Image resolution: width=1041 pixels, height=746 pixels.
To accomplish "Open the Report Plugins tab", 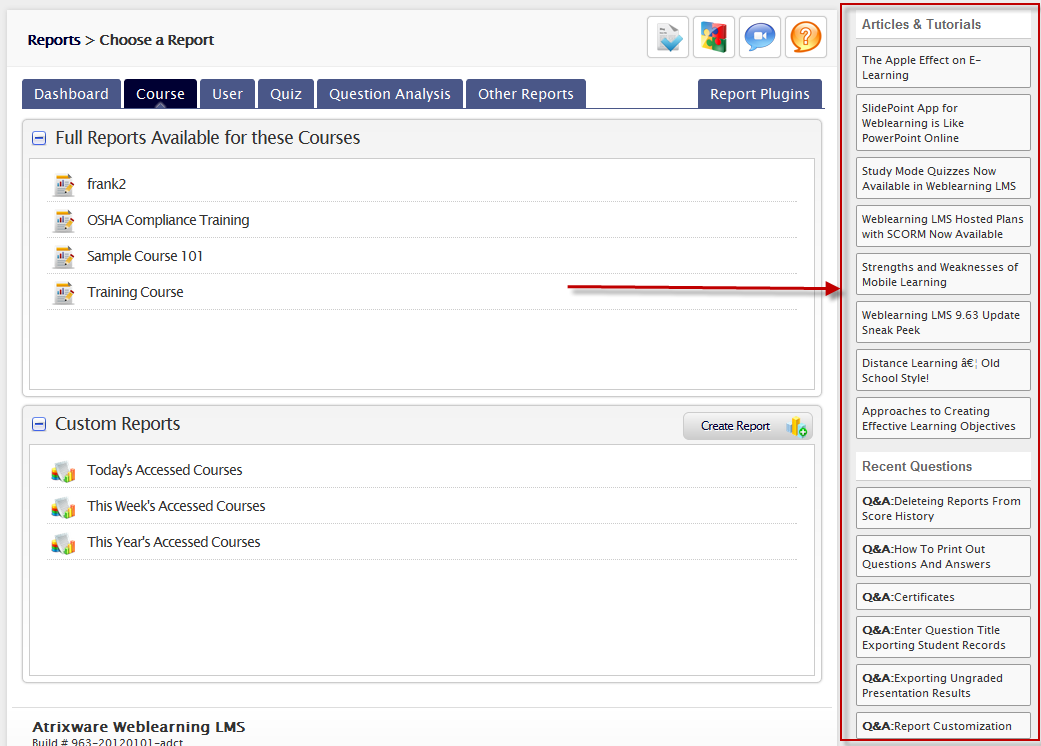I will [x=760, y=94].
